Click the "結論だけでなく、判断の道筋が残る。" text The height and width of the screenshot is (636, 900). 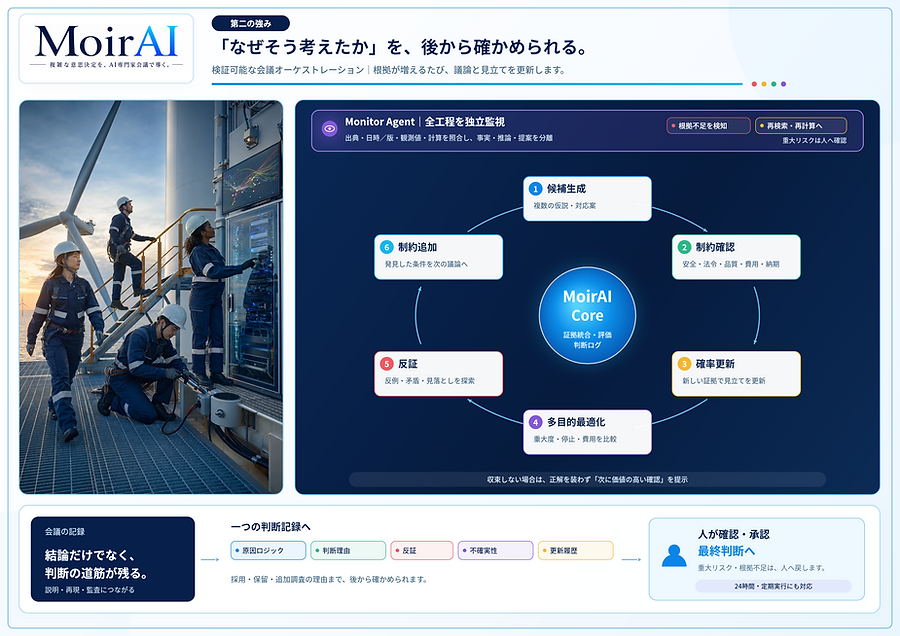tap(96, 564)
